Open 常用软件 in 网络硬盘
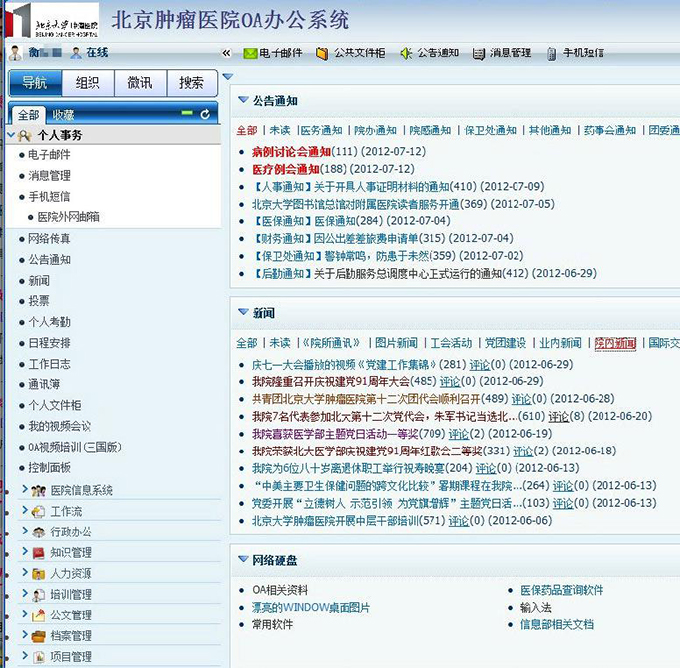The width and height of the screenshot is (680, 668). pyautogui.click(x=272, y=625)
